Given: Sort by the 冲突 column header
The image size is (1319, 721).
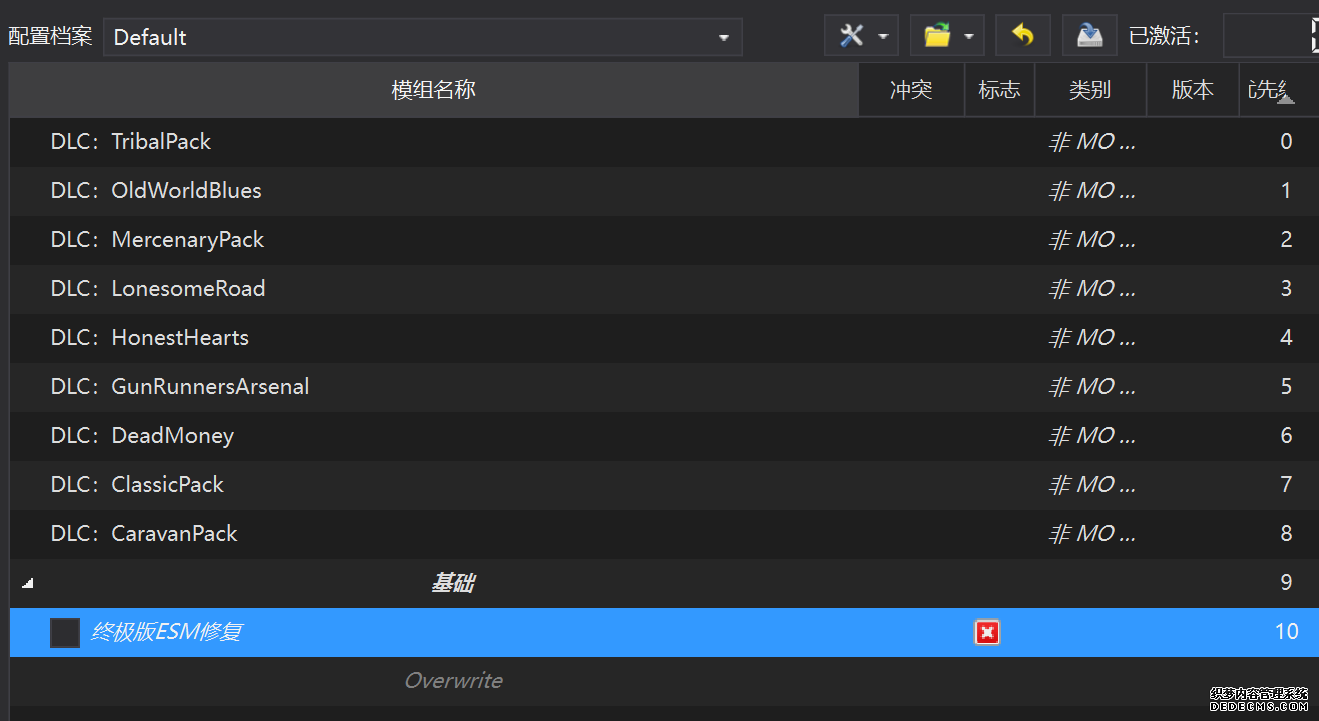Looking at the screenshot, I should [x=911, y=90].
